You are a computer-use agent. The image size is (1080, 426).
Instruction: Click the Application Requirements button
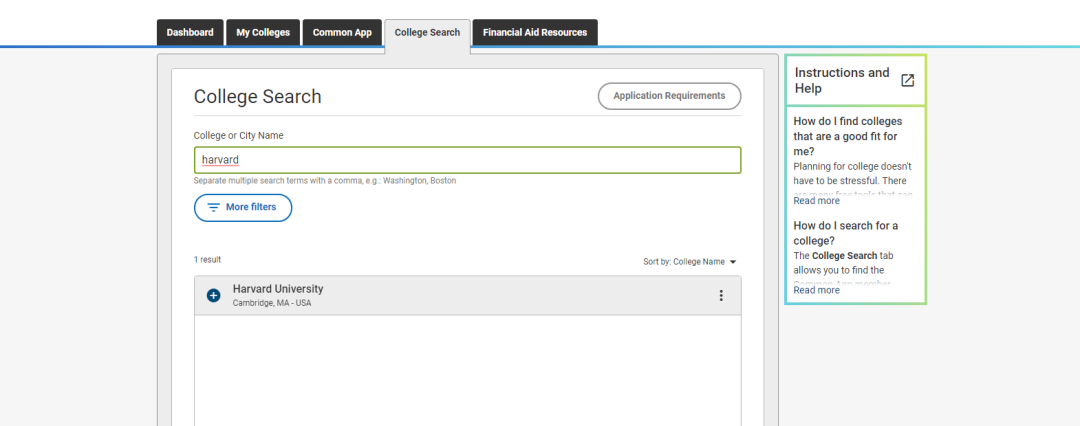pyautogui.click(x=669, y=96)
